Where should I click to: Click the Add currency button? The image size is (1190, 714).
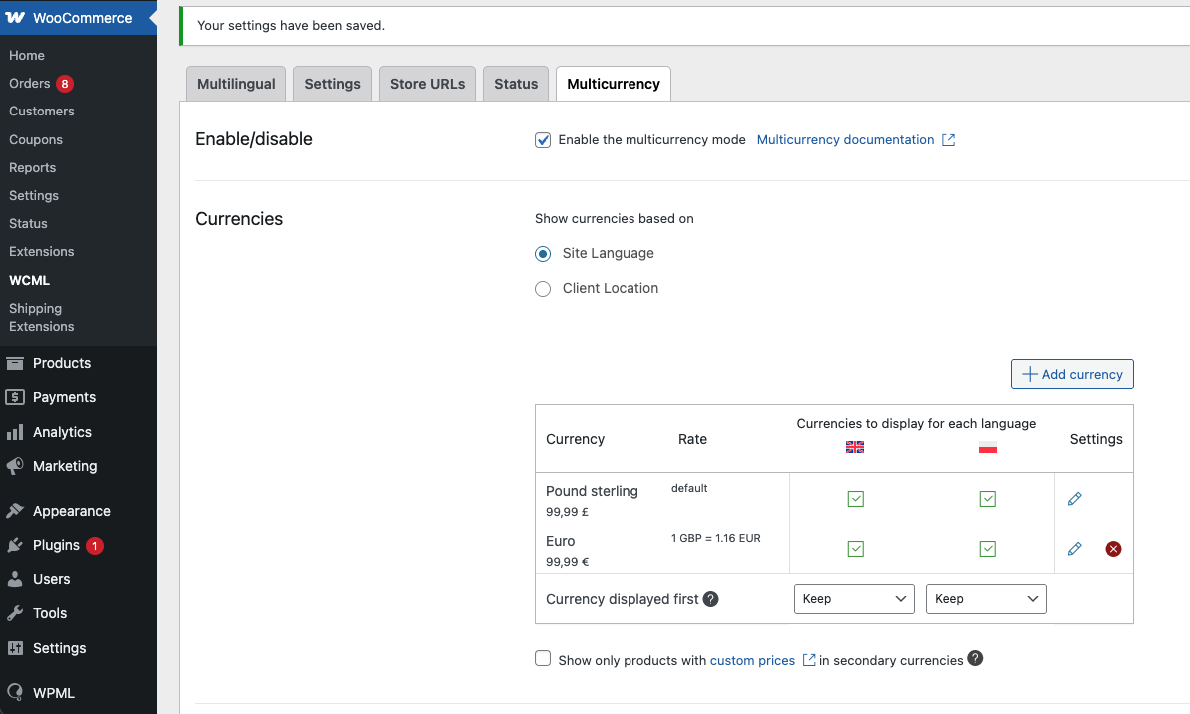[x=1072, y=374]
